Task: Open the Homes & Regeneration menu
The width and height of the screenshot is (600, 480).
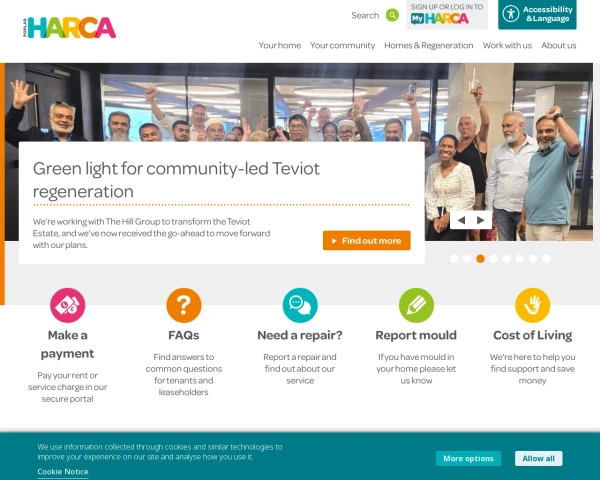Action: click(x=429, y=46)
